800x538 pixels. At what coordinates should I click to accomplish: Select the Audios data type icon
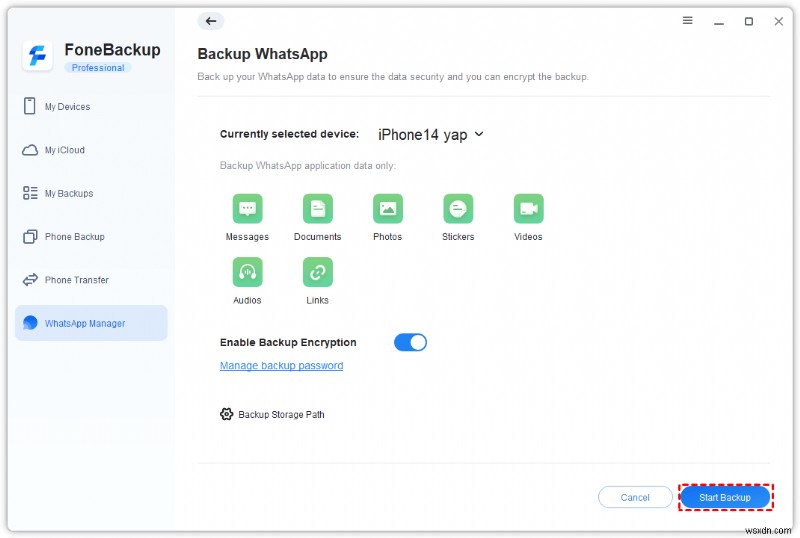tap(247, 272)
